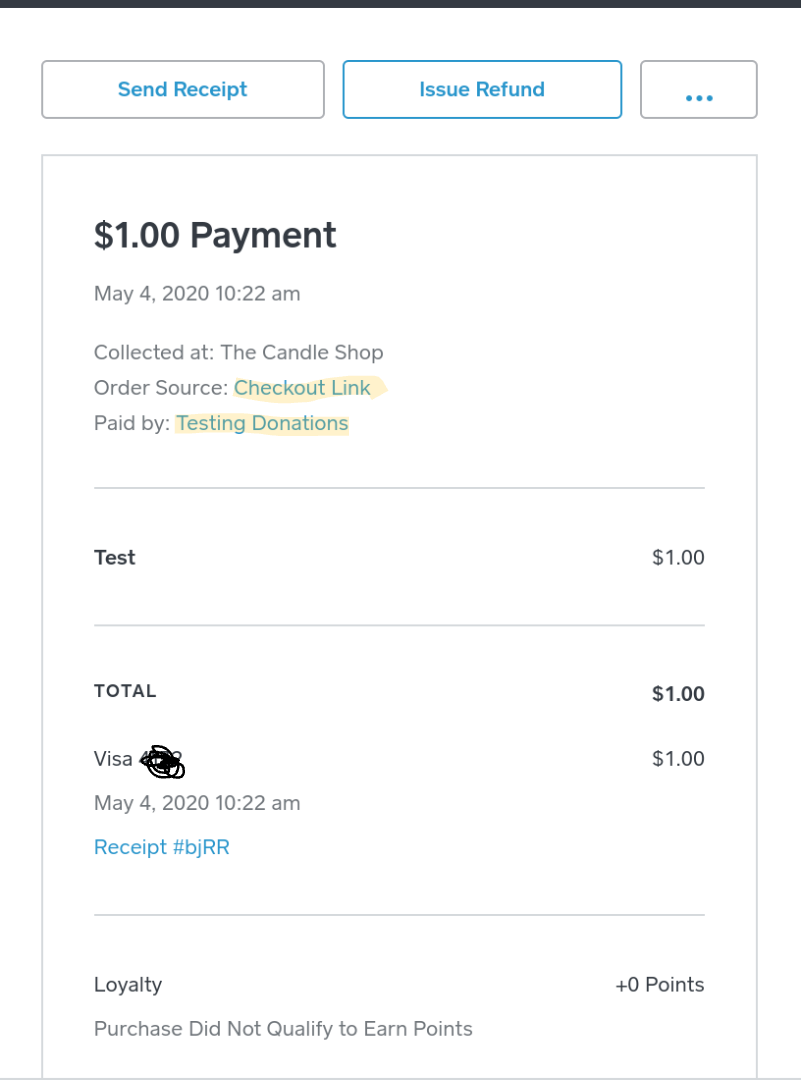The width and height of the screenshot is (801, 1080).
Task: Click the Visa payment method label
Action: (x=113, y=759)
